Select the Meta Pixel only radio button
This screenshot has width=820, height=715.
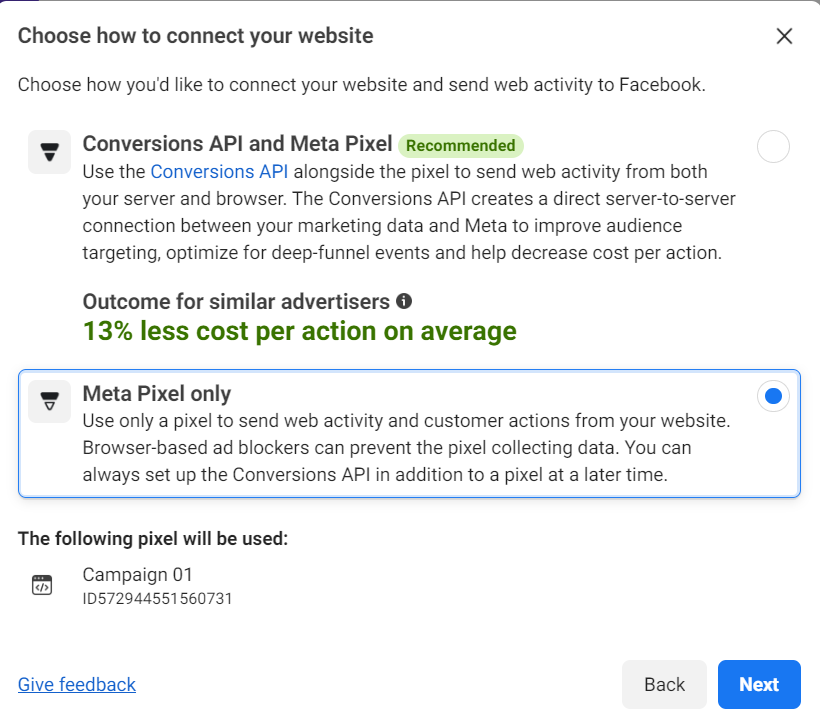point(773,396)
